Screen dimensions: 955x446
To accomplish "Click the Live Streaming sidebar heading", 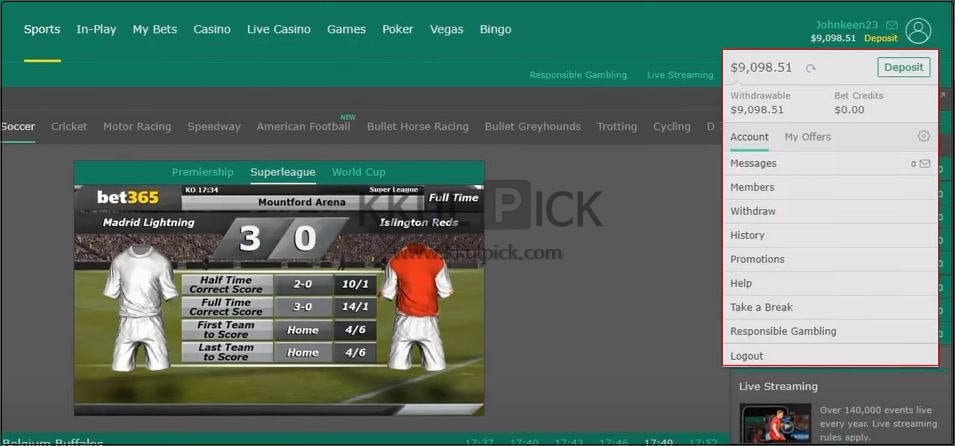I will point(778,386).
